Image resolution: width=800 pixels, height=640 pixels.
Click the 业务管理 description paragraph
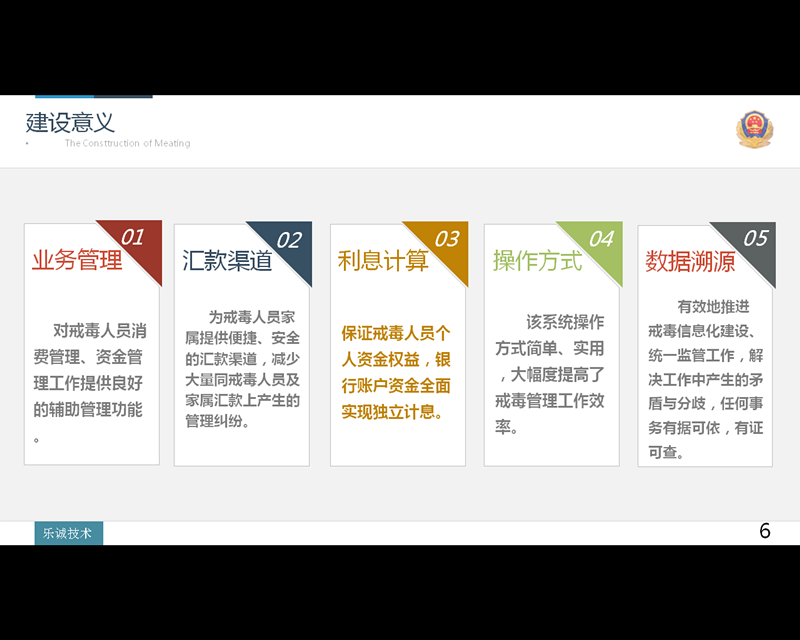(x=91, y=383)
